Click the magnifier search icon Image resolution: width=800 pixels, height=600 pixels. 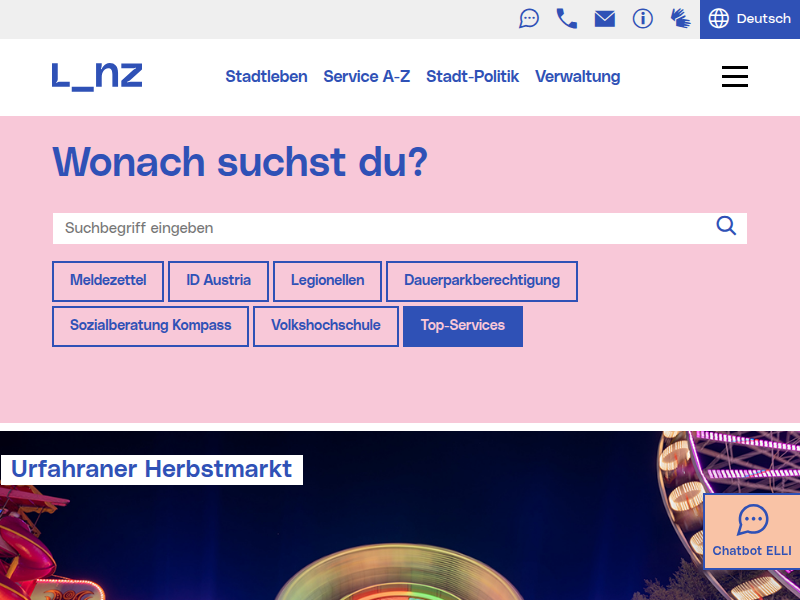(726, 226)
